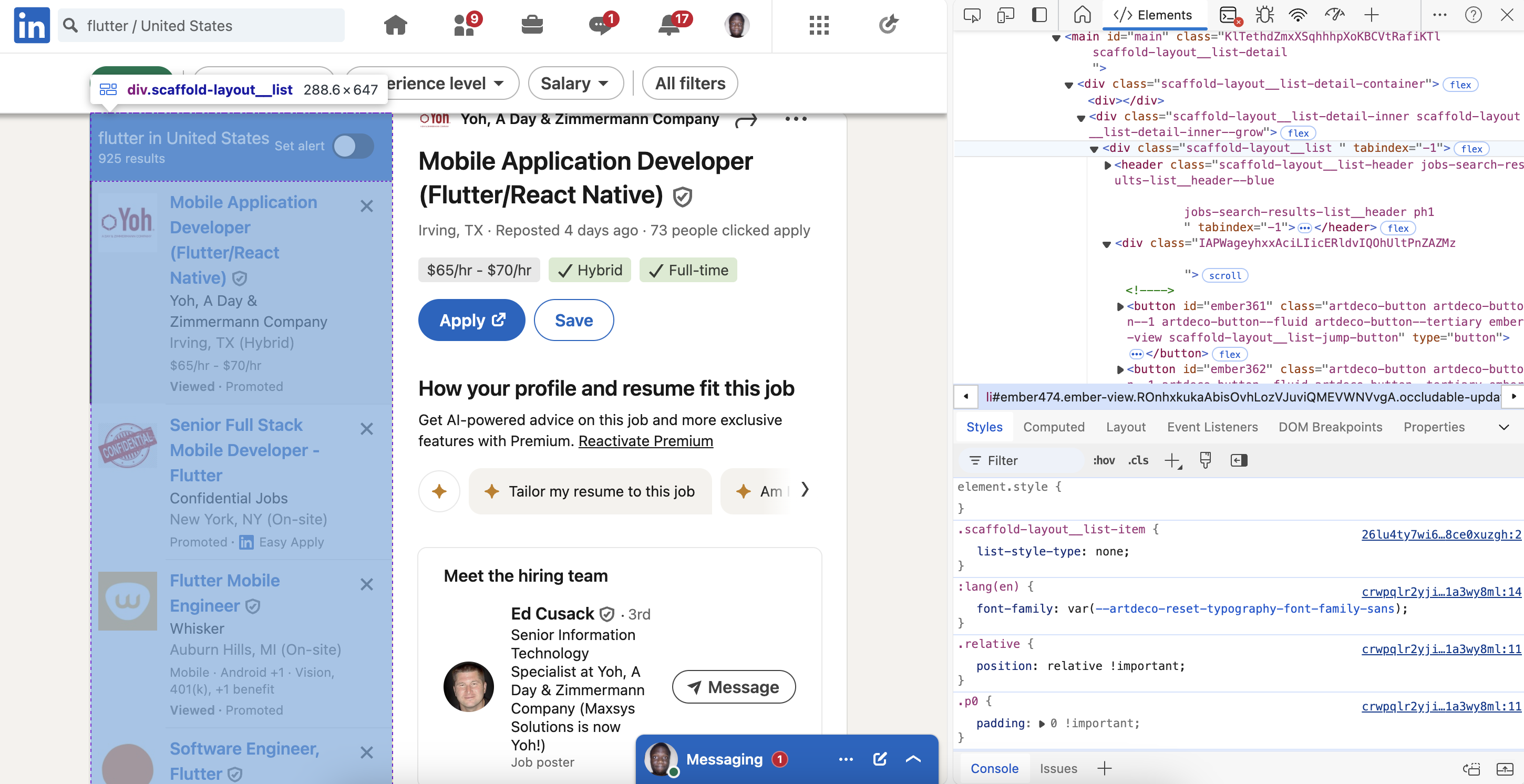Open more options ellipsis for job posting
The height and width of the screenshot is (784, 1524).
click(796, 119)
